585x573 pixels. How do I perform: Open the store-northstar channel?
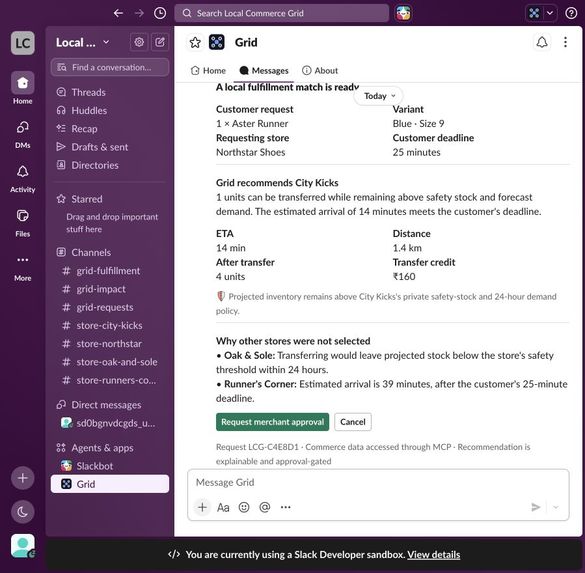[110, 344]
